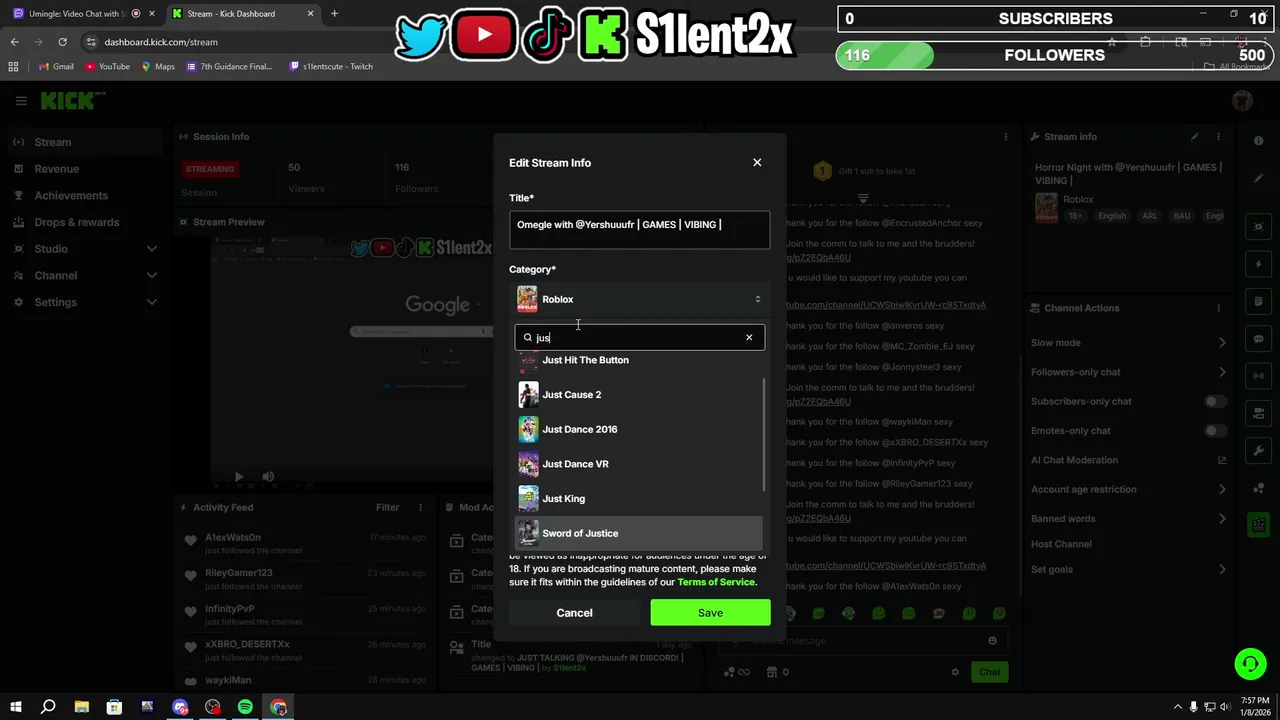Cancel editing stream info
The width and height of the screenshot is (1280, 720).
tap(574, 613)
